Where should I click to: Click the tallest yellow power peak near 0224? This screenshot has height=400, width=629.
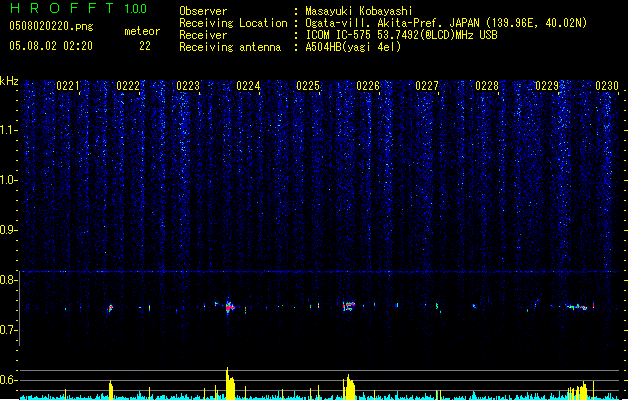[x=230, y=383]
